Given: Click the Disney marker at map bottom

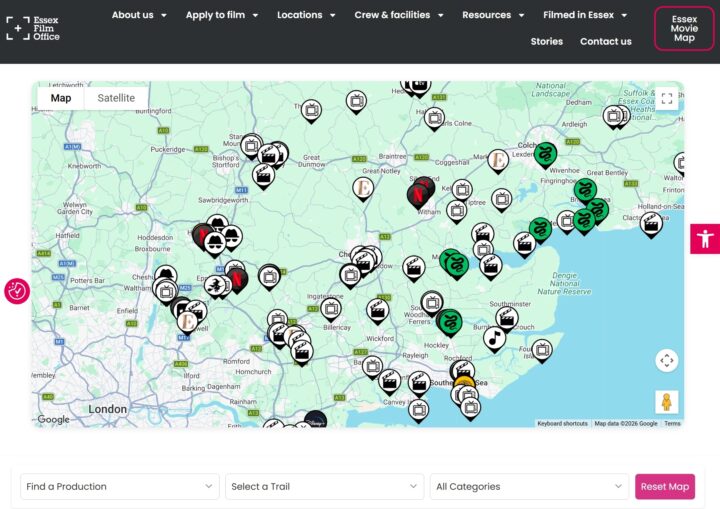Looking at the screenshot, I should click(x=316, y=419).
